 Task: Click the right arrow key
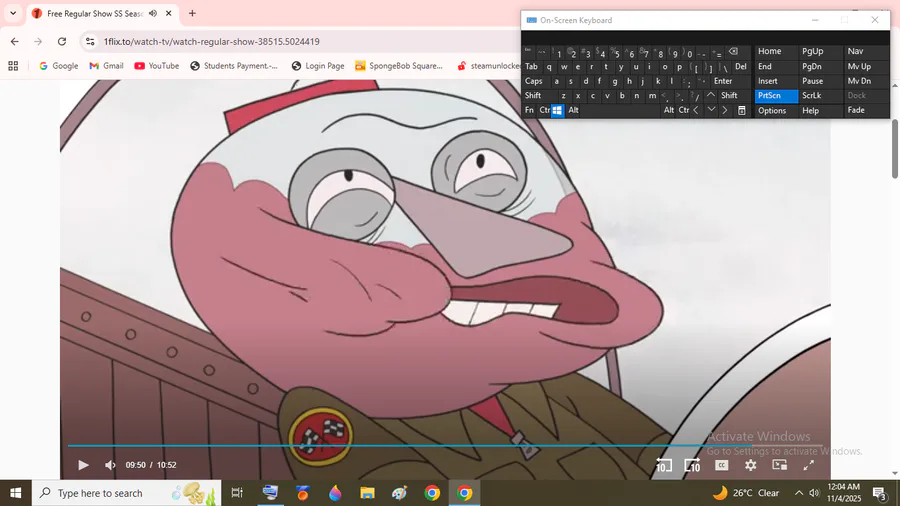(725, 110)
